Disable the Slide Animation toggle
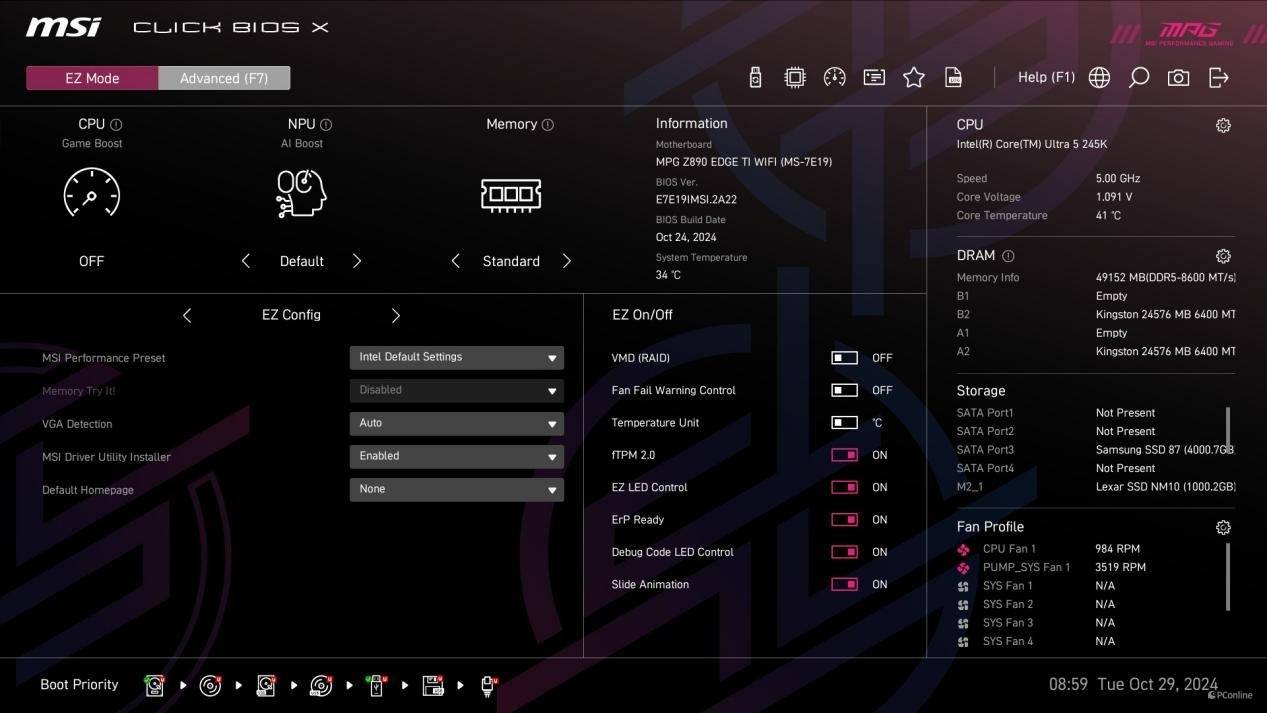The width and height of the screenshot is (1267, 713). click(844, 585)
